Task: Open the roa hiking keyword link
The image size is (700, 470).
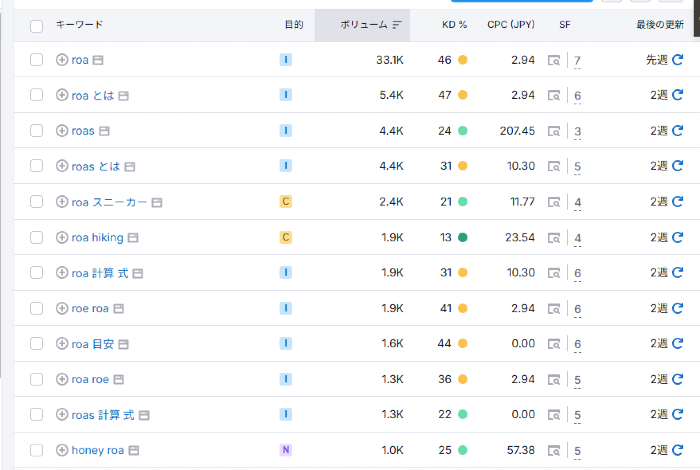Action: (x=97, y=238)
